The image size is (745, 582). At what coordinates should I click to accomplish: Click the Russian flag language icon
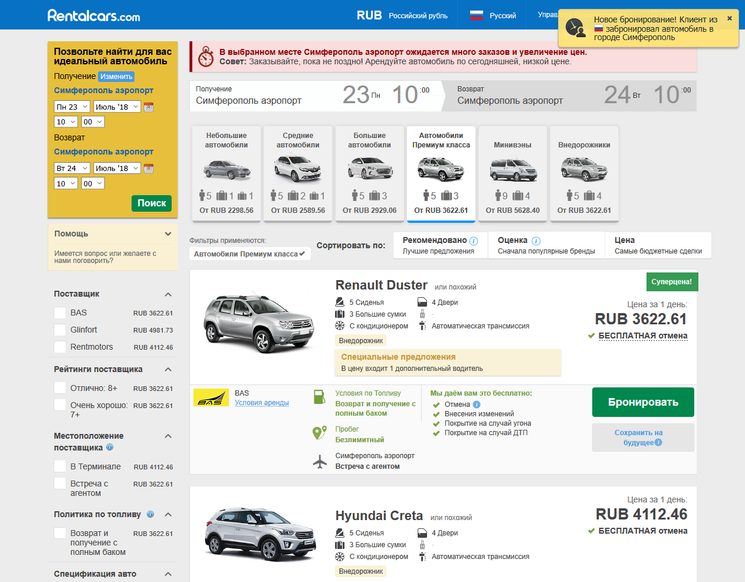pos(476,15)
